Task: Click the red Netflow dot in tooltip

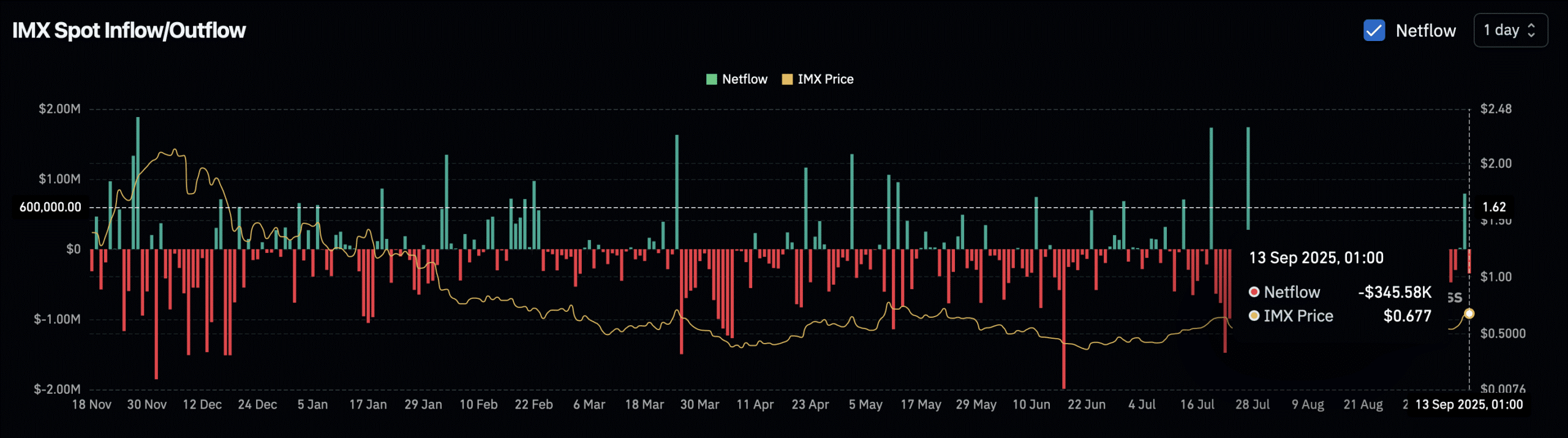Action: (x=1254, y=292)
